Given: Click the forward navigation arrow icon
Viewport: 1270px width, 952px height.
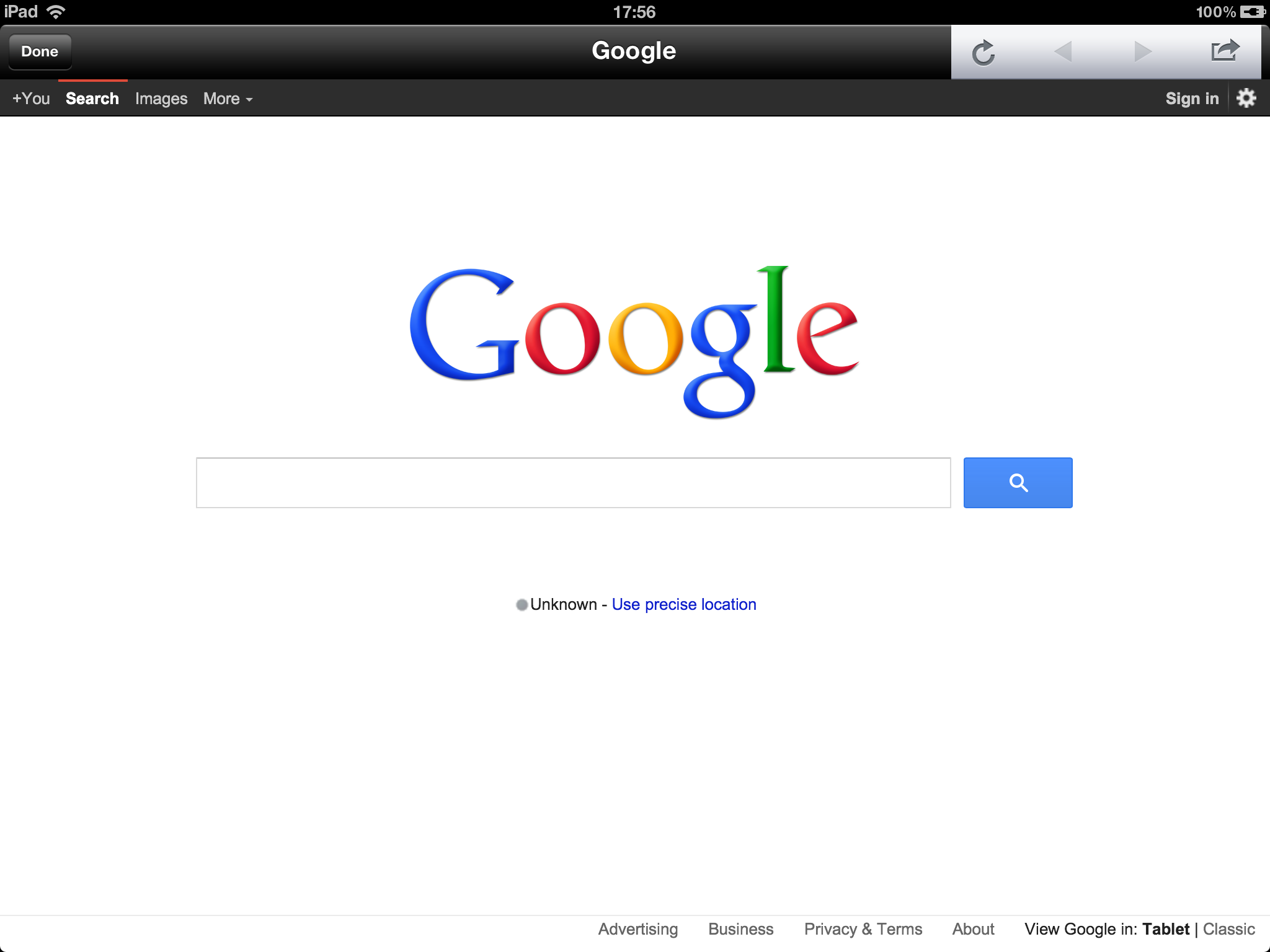Looking at the screenshot, I should (1140, 51).
